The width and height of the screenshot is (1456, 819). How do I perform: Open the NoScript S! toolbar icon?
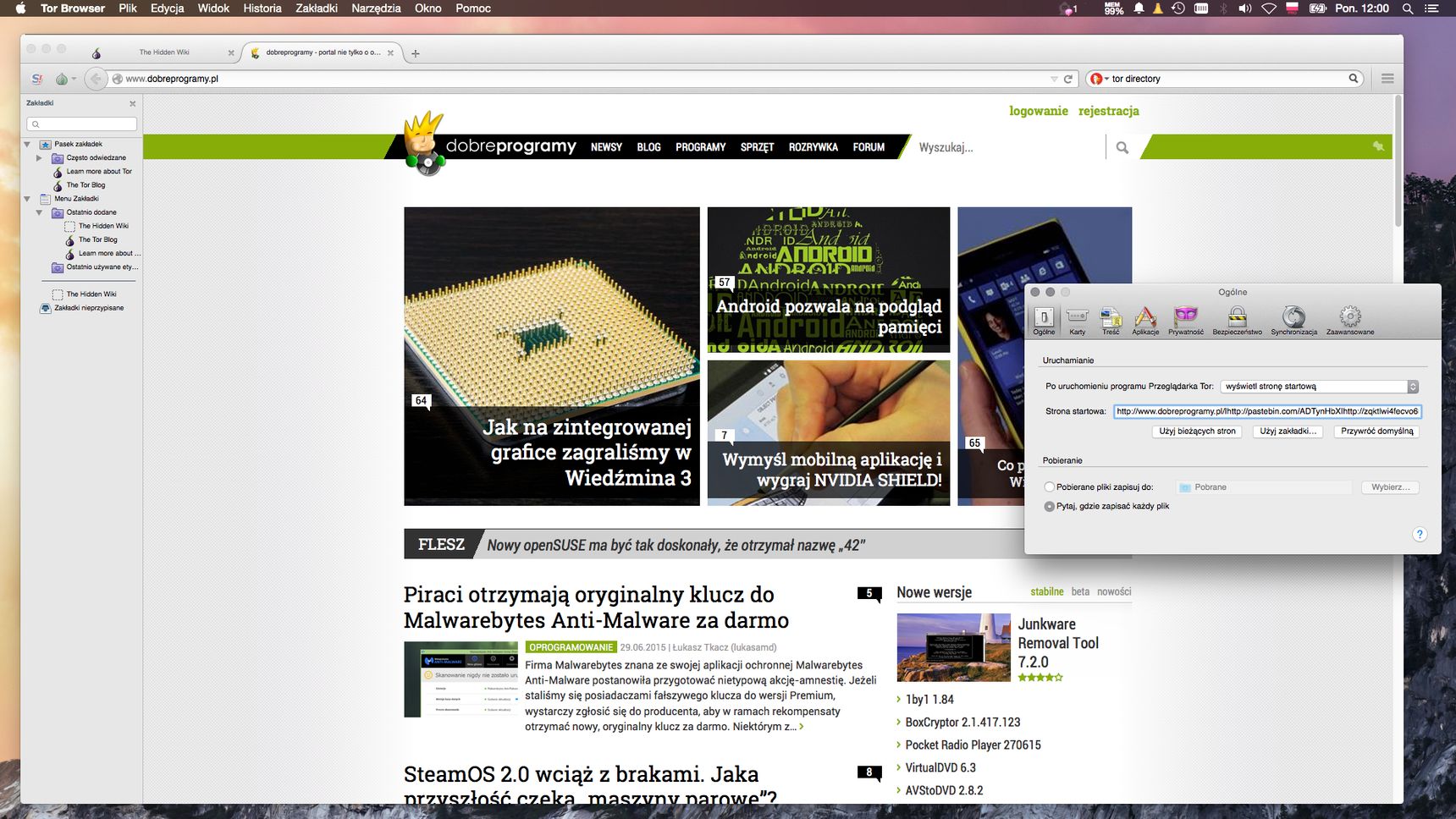36,79
